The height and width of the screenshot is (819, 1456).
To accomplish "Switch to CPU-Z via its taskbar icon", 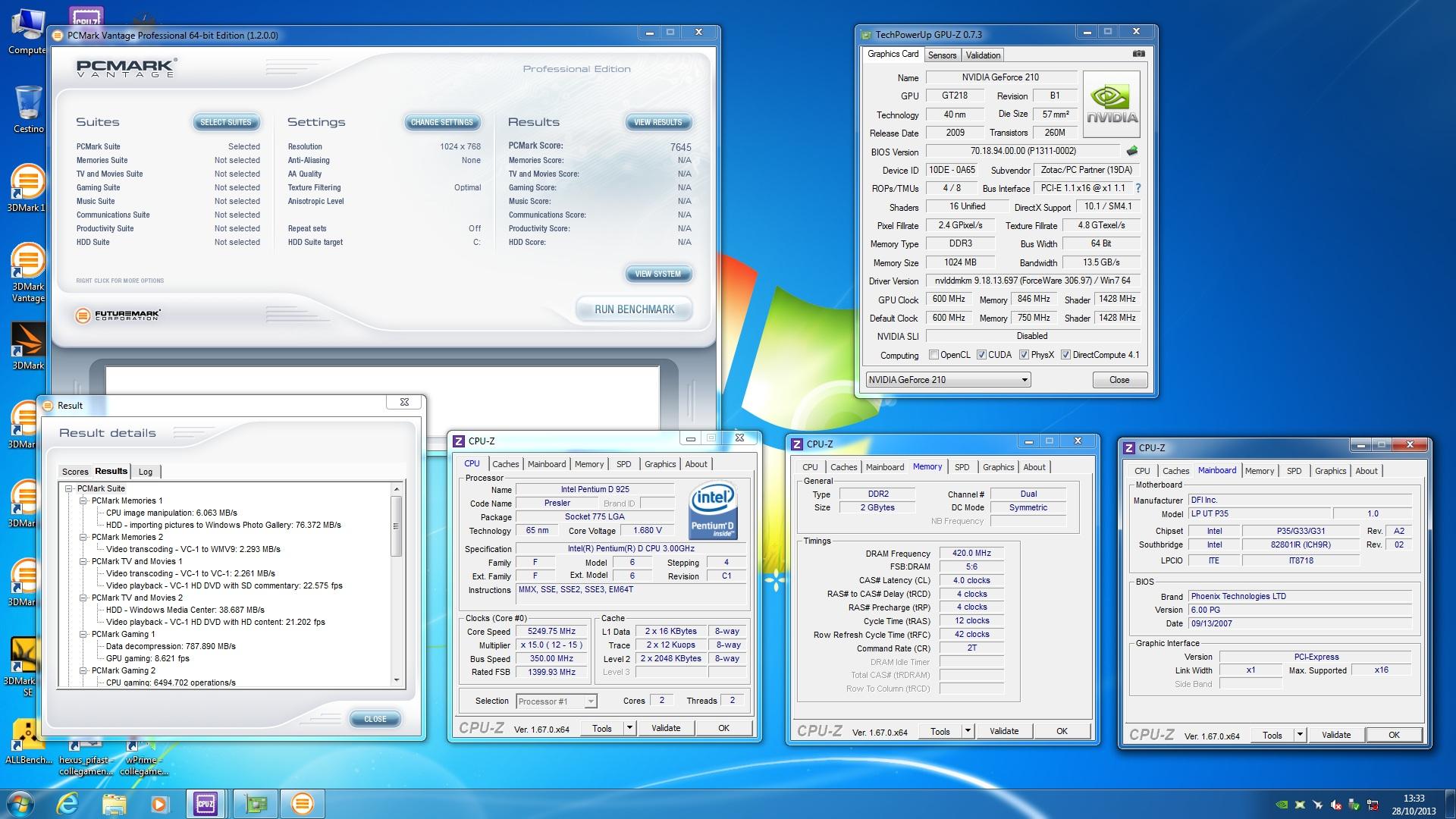I will (206, 803).
